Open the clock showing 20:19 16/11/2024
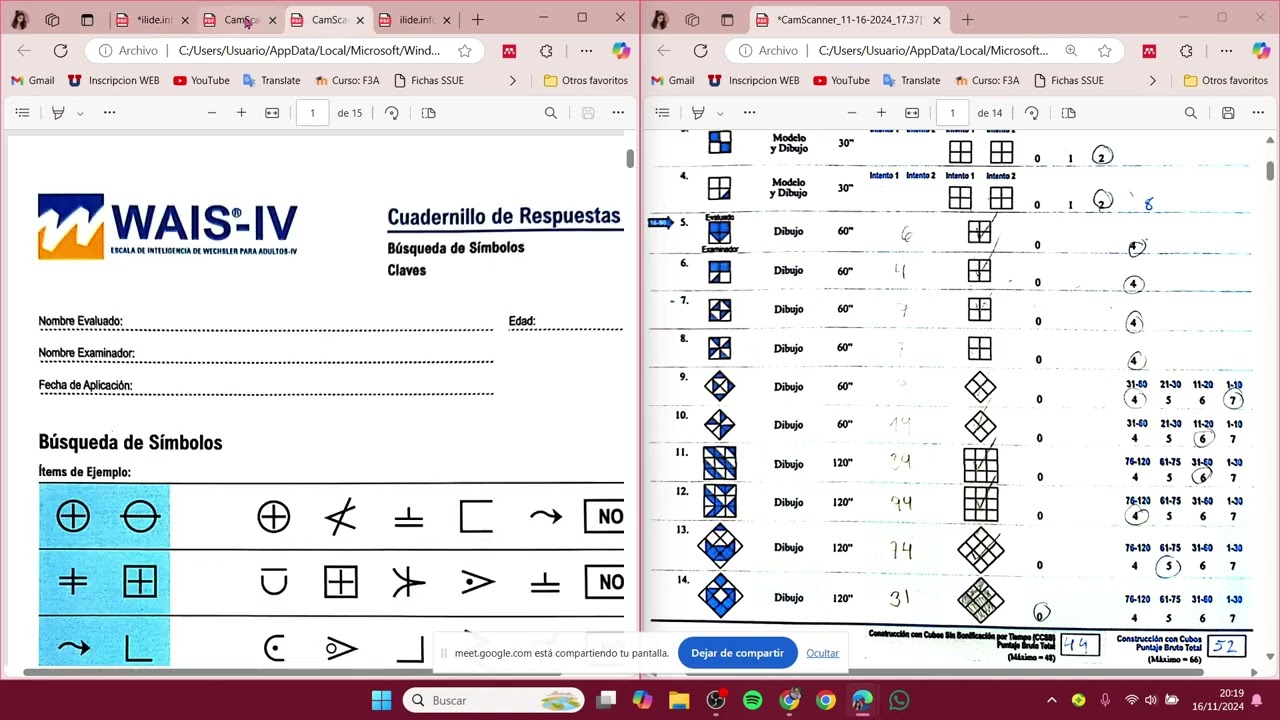Viewport: 1280px width, 720px height. click(x=1217, y=700)
